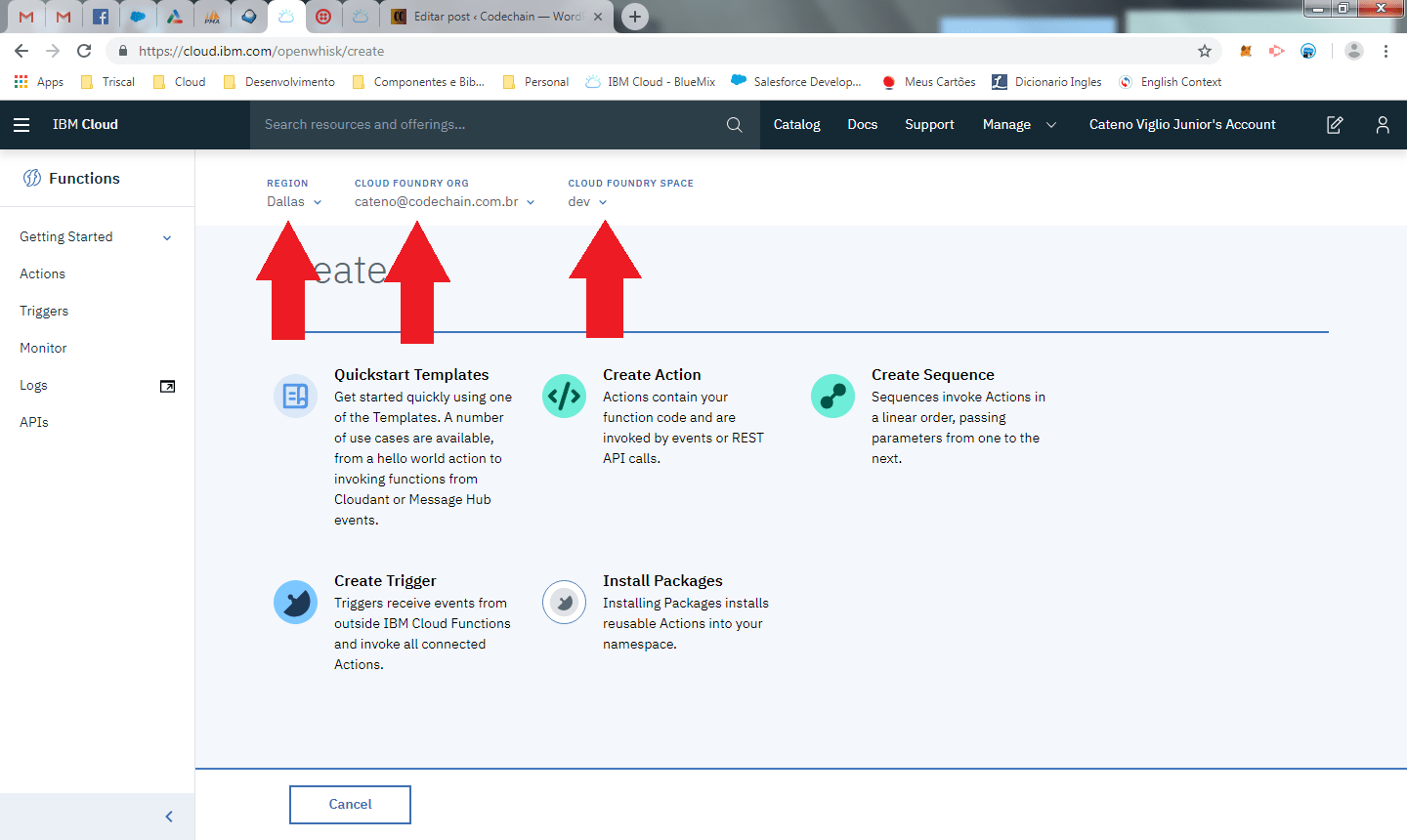Screen dimensions: 1407x840
Task: Open the Cloud Foundry Org dropdown
Action: (x=445, y=202)
